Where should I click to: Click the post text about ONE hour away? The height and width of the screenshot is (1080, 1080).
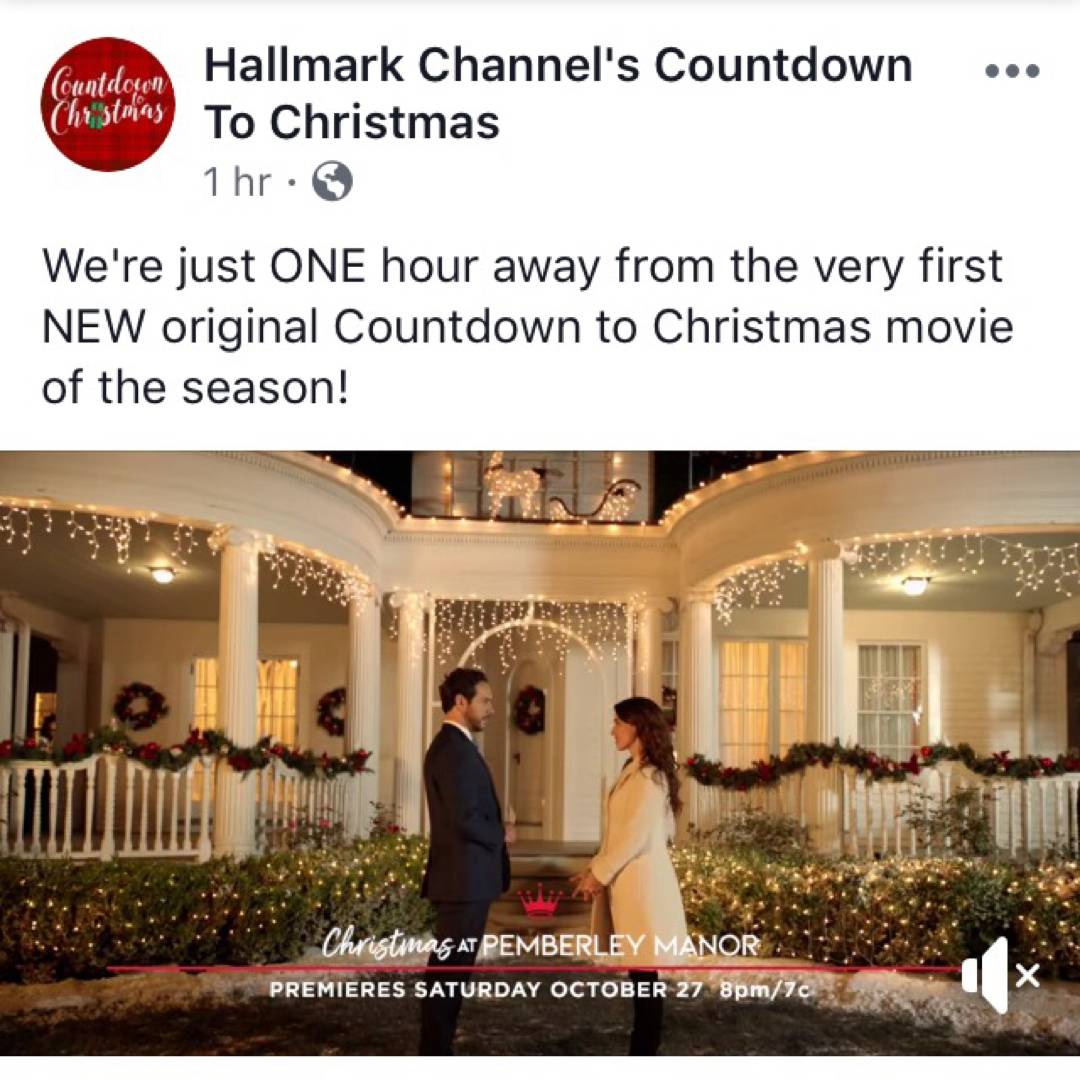pos(528,326)
